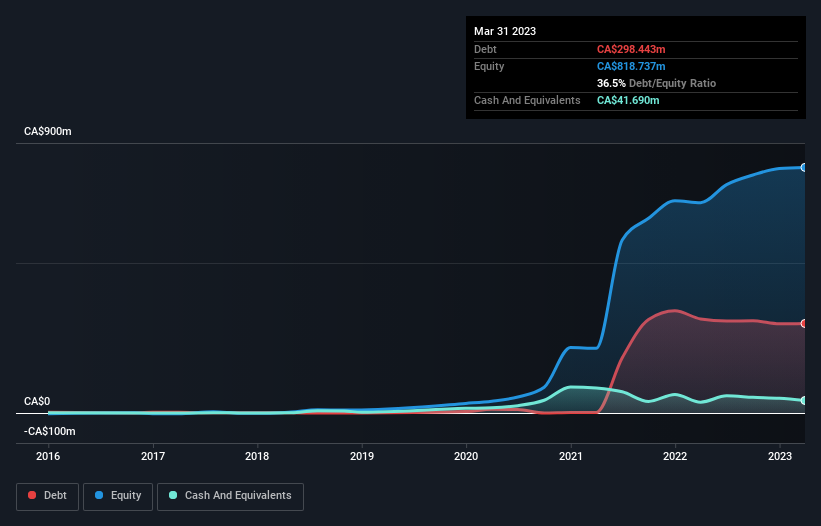This screenshot has width=821, height=526.
Task: Click the Mar 31 2023 tooltip date
Action: [x=505, y=31]
